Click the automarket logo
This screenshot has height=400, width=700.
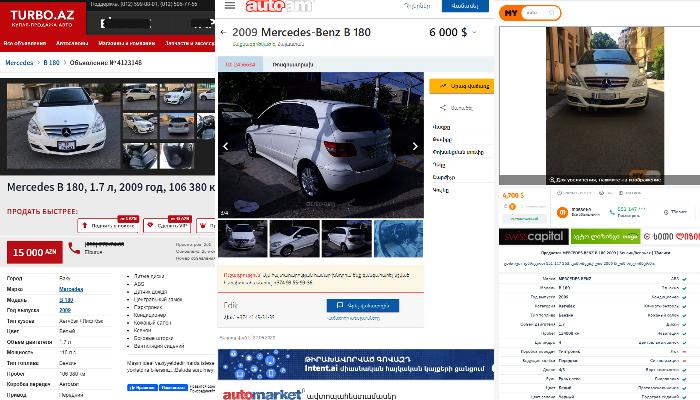pyautogui.click(x=263, y=394)
